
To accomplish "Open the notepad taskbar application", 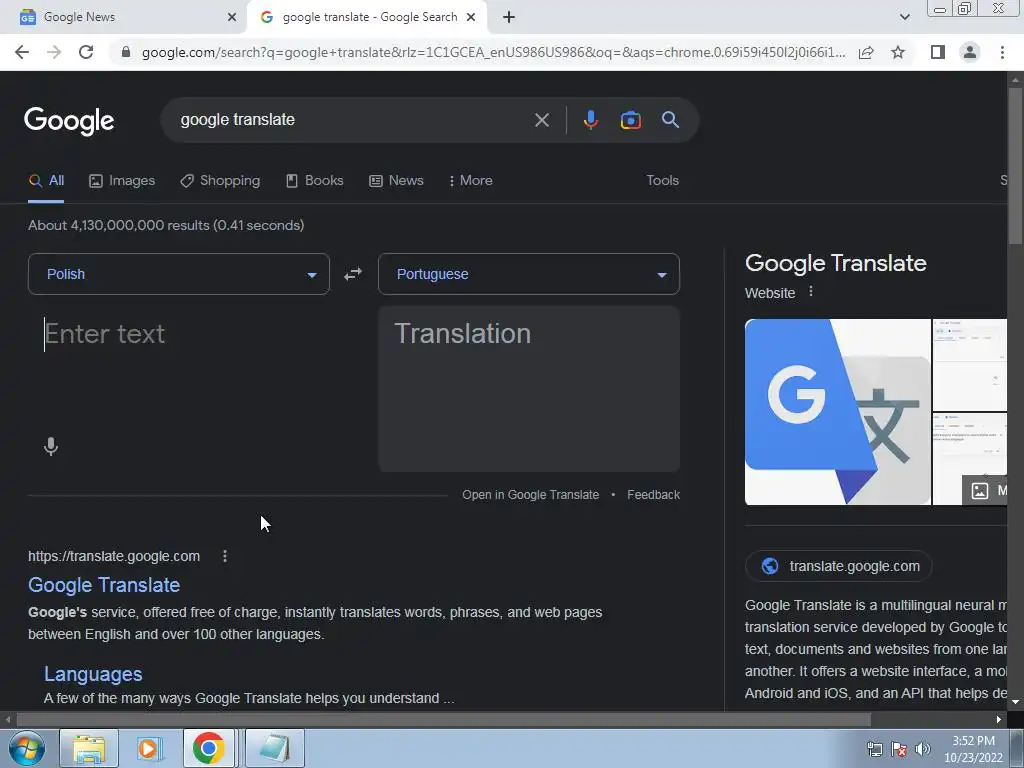I will [275, 748].
